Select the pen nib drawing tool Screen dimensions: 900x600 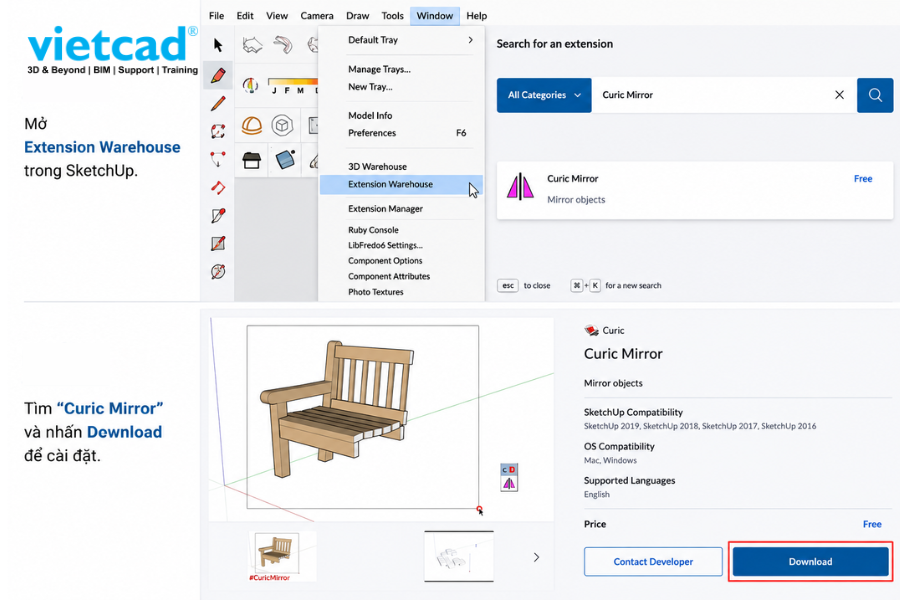pyautogui.click(x=218, y=215)
